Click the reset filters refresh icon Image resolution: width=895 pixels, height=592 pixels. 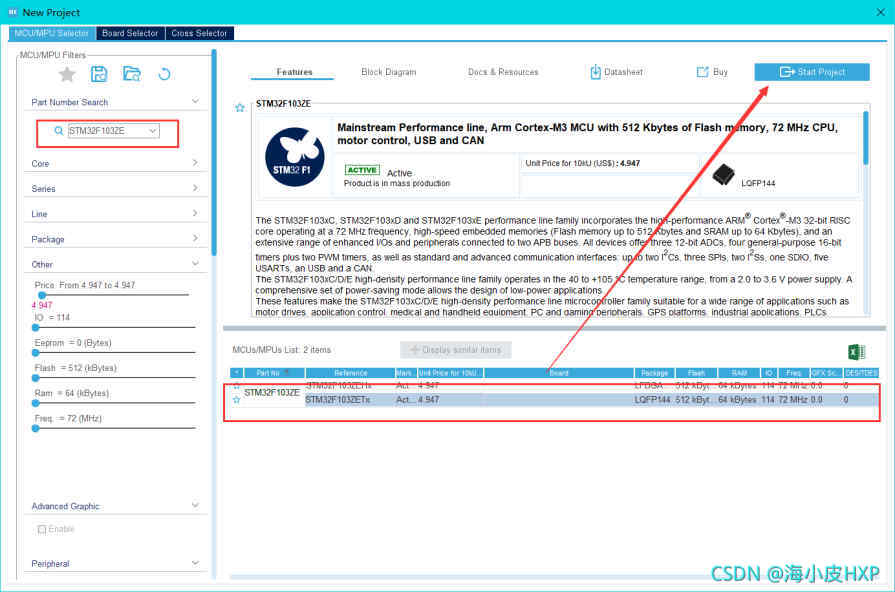tap(164, 74)
